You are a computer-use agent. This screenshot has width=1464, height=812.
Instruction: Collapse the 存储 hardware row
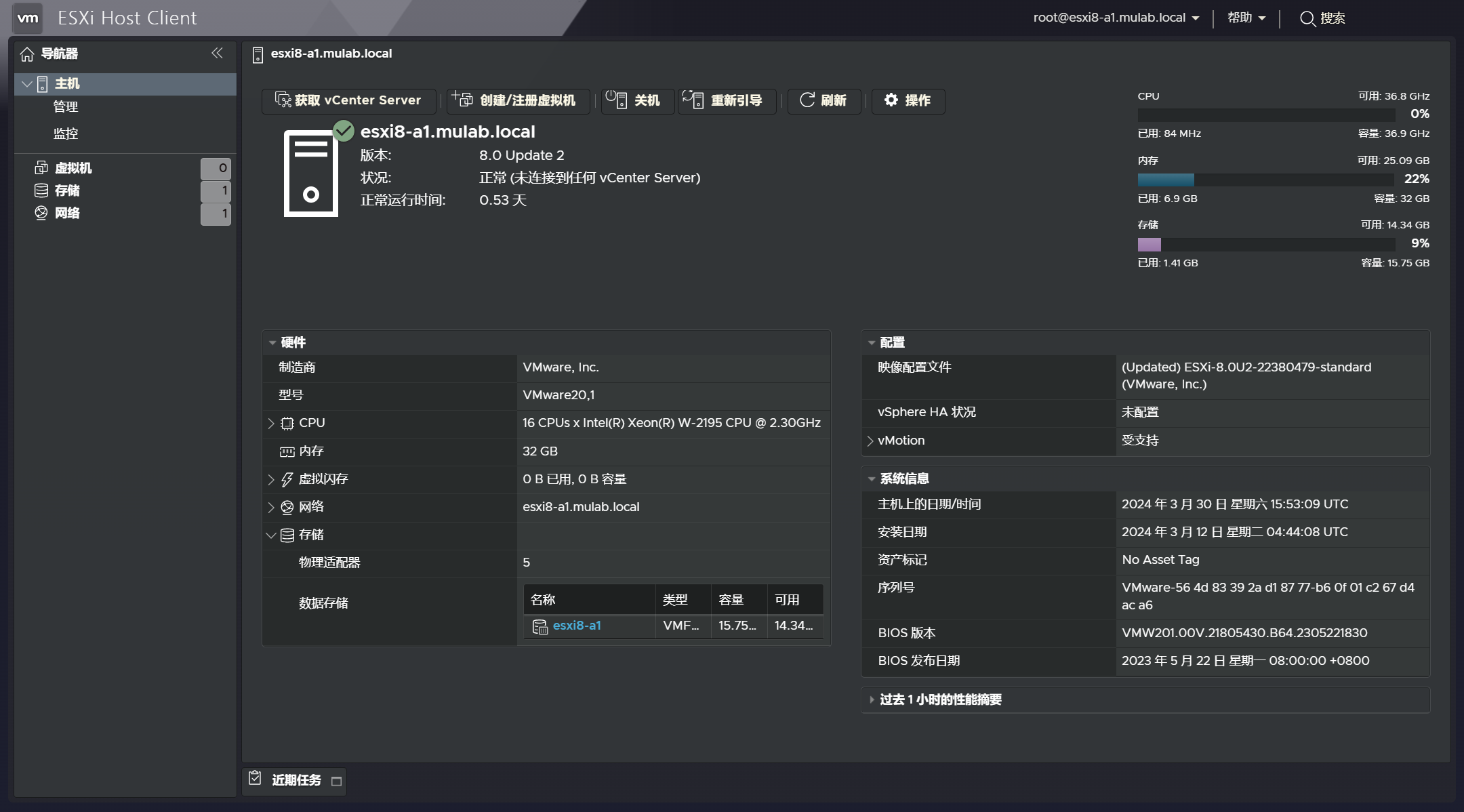pos(271,535)
